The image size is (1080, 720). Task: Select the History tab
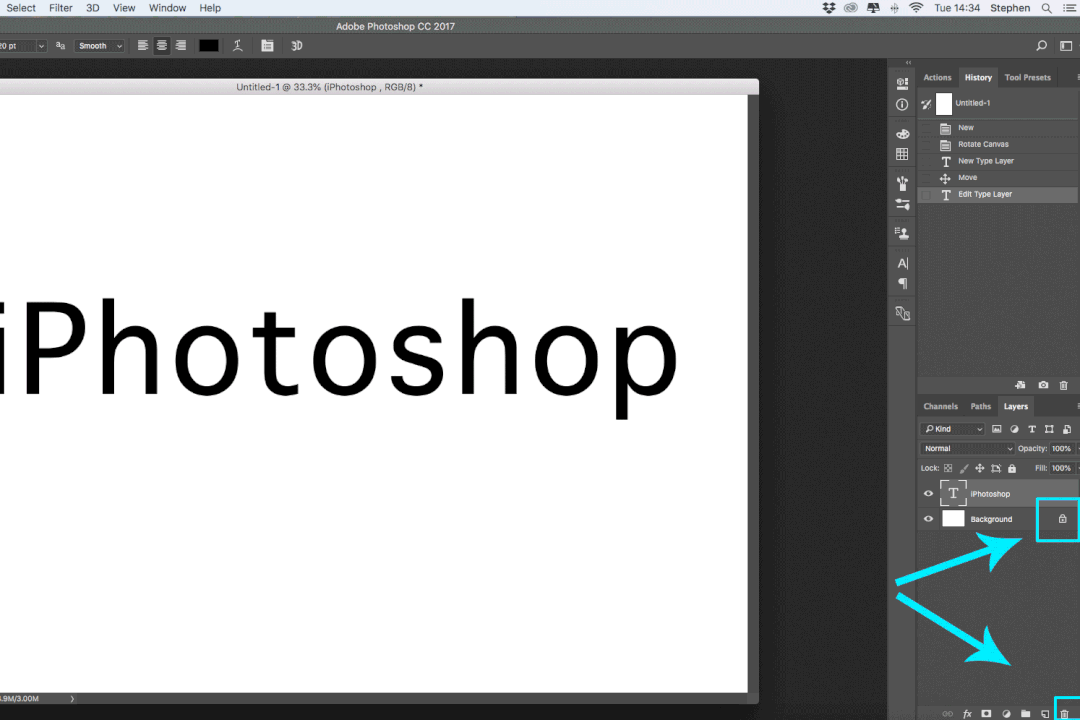coord(978,77)
